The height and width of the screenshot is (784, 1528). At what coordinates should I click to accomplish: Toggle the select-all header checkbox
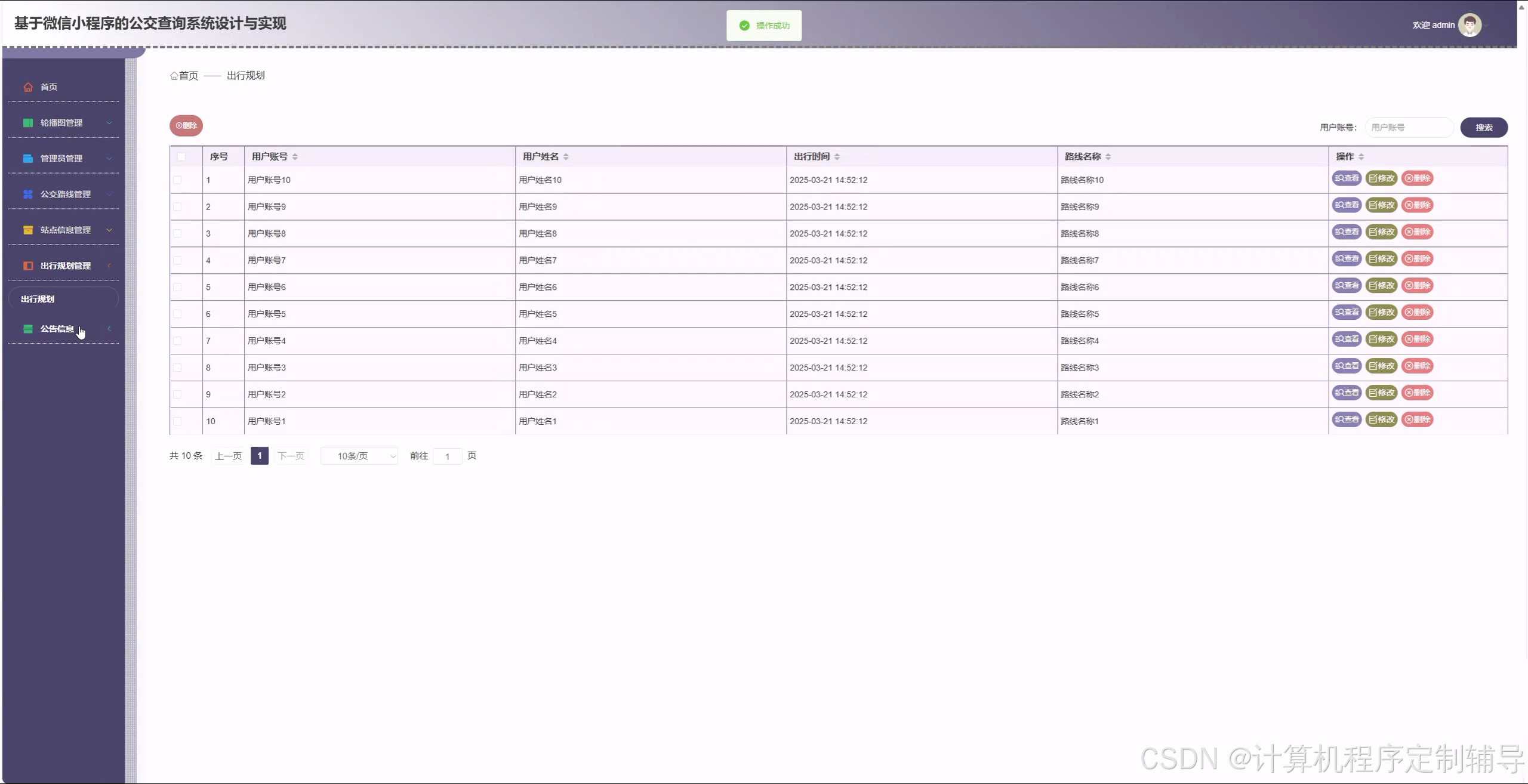[x=181, y=157]
